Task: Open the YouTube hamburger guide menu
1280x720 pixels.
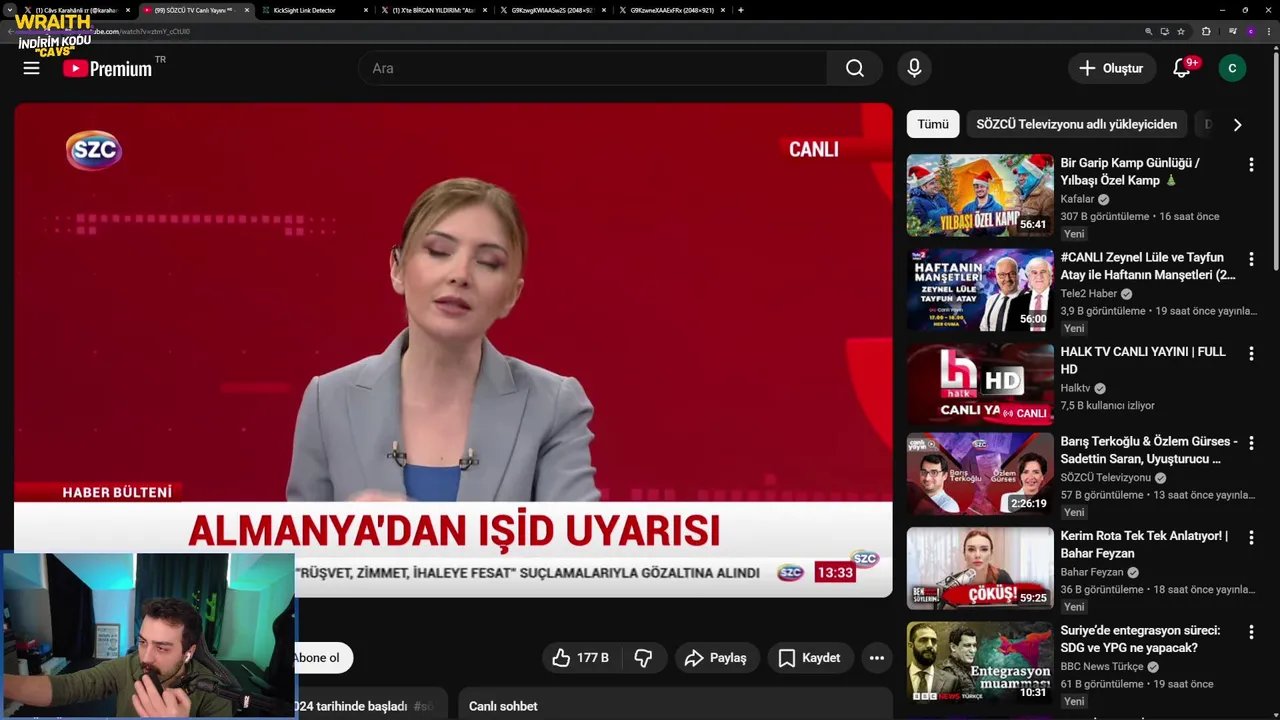Action: pos(32,68)
